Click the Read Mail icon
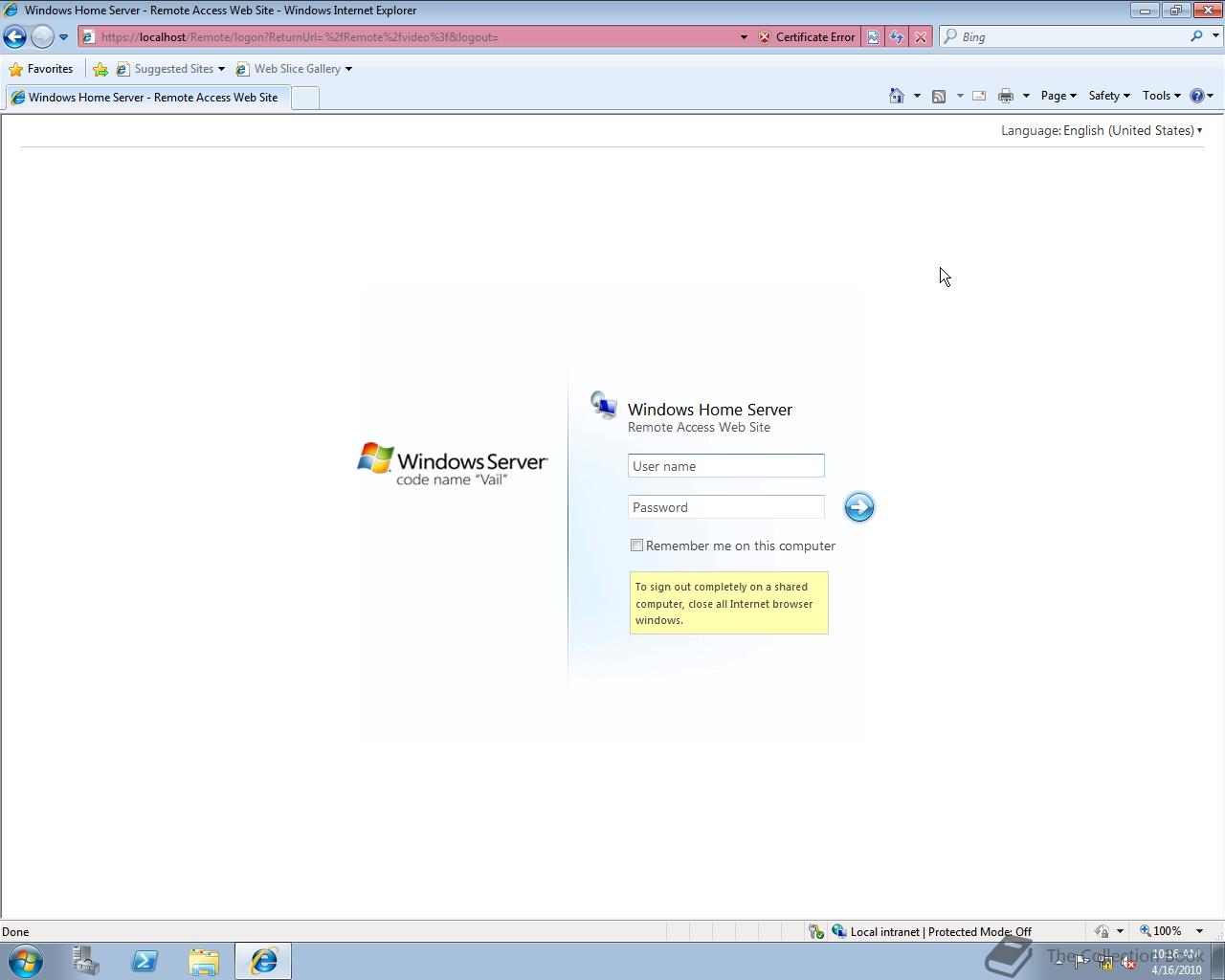 coord(979,96)
